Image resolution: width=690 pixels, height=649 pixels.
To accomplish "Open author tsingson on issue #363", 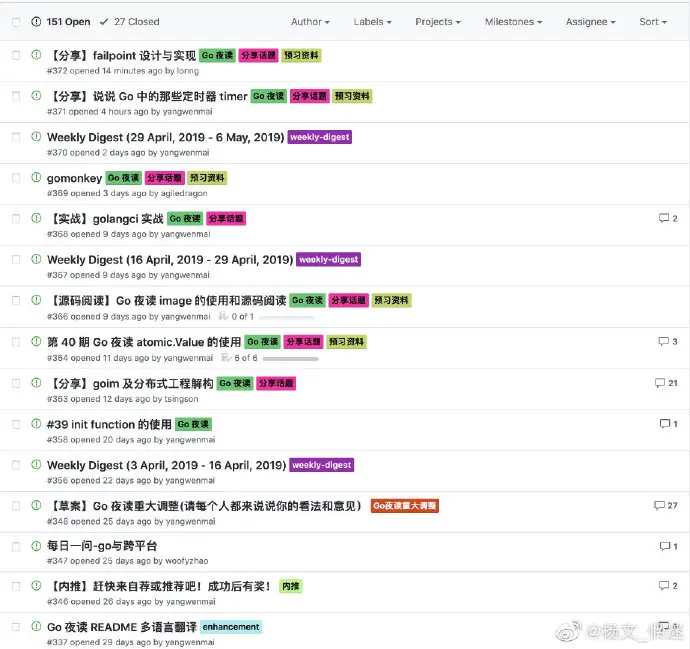I will click(x=181, y=399).
